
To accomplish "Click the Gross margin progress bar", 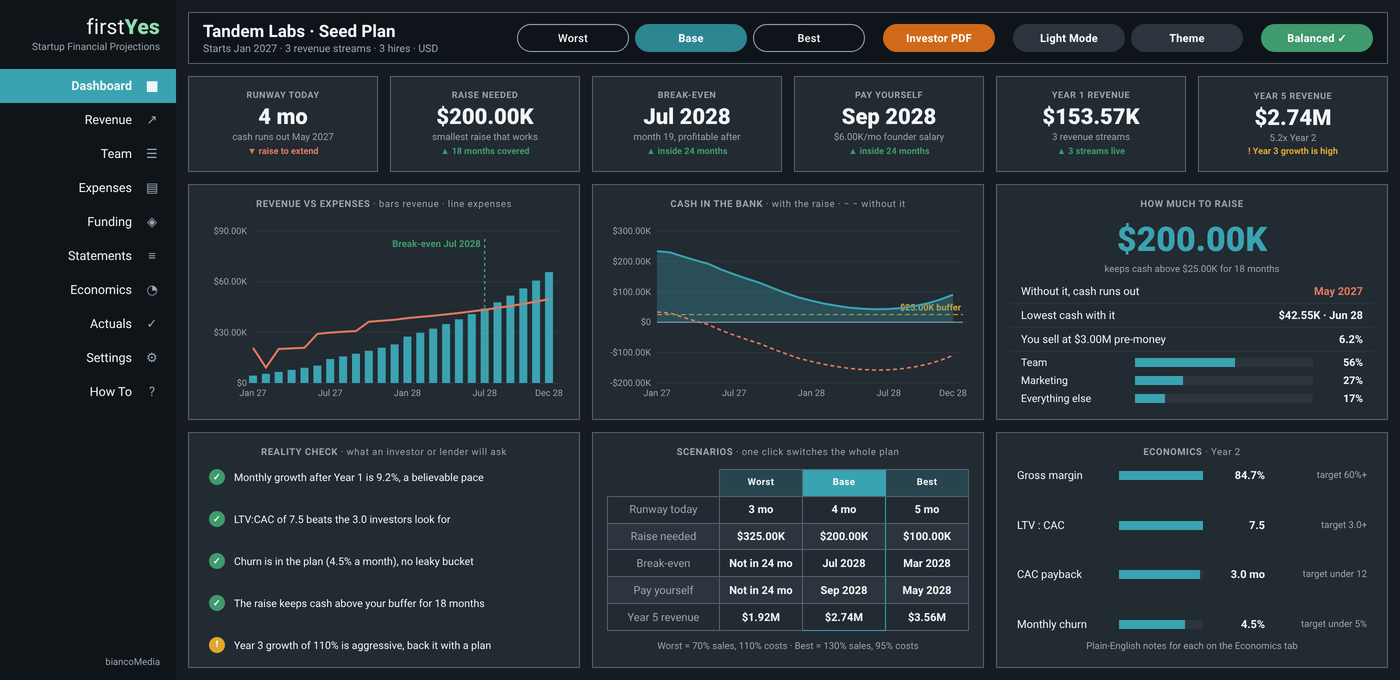I will [1161, 475].
